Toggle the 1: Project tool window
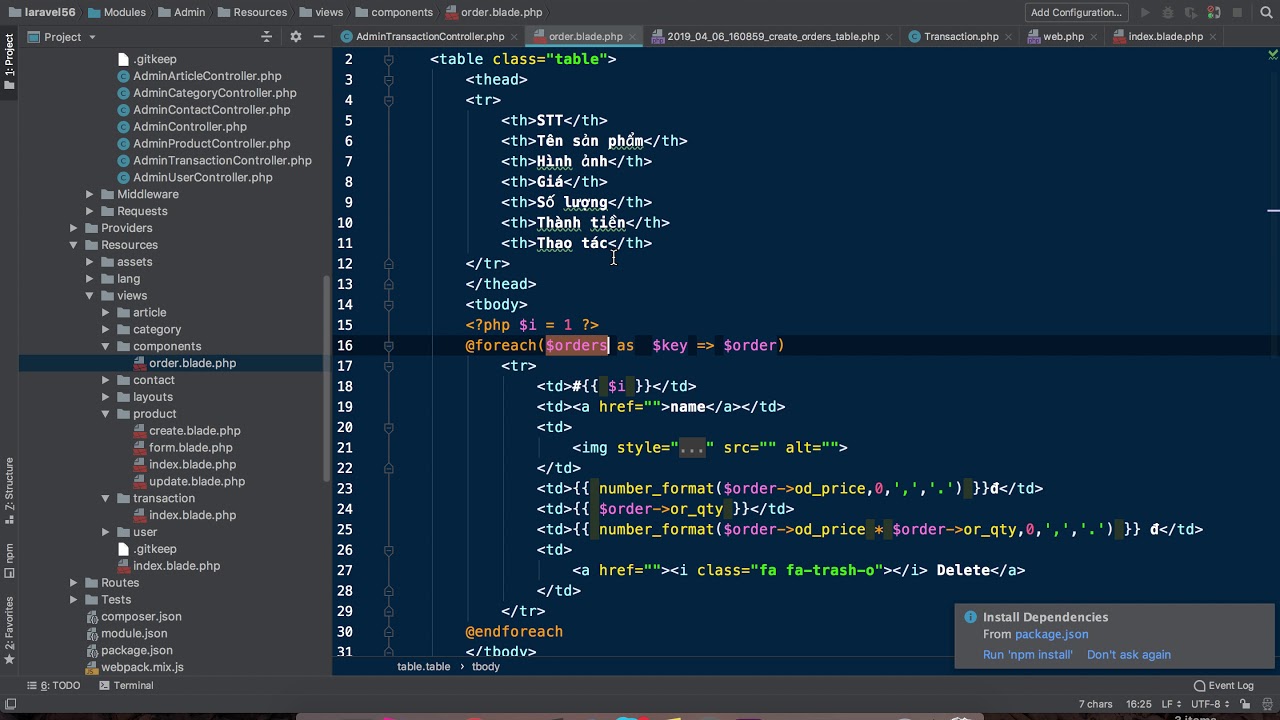The height and width of the screenshot is (720, 1280). tap(9, 62)
